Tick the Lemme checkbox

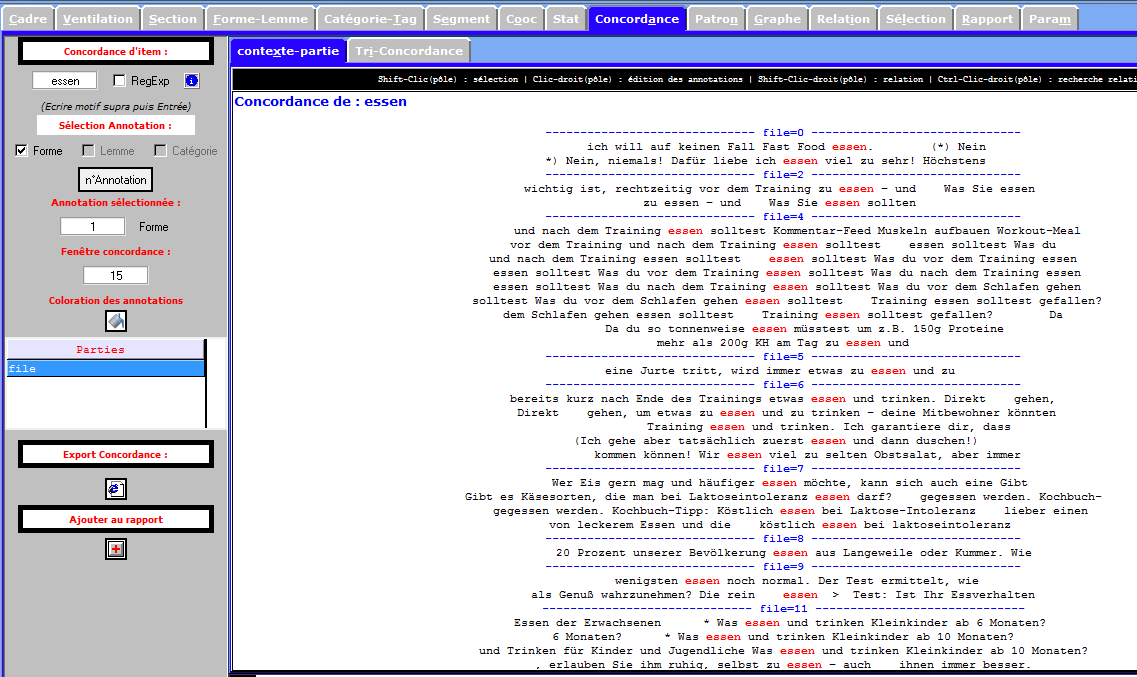pyautogui.click(x=88, y=151)
